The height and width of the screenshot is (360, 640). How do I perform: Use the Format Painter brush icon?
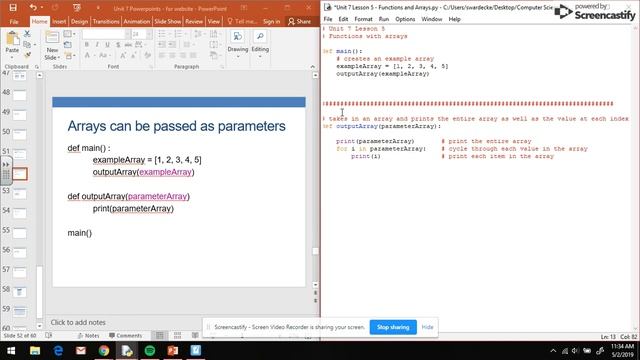pos(27,55)
